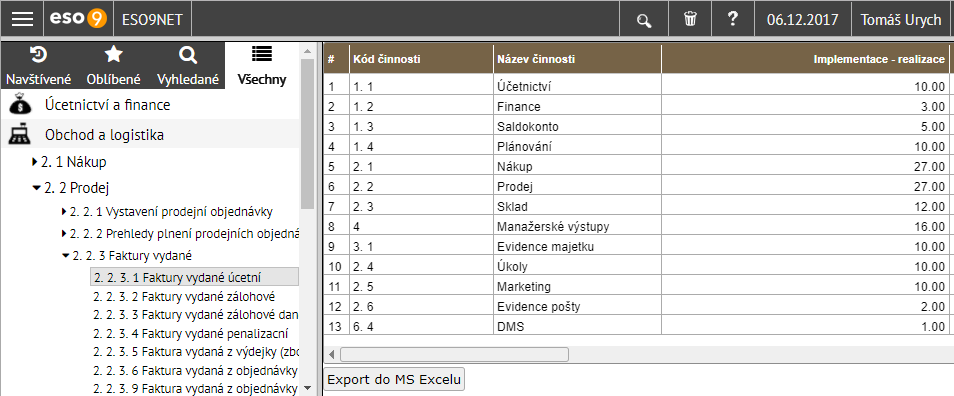
Task: Switch to the Navštívené tab
Action: (39, 66)
